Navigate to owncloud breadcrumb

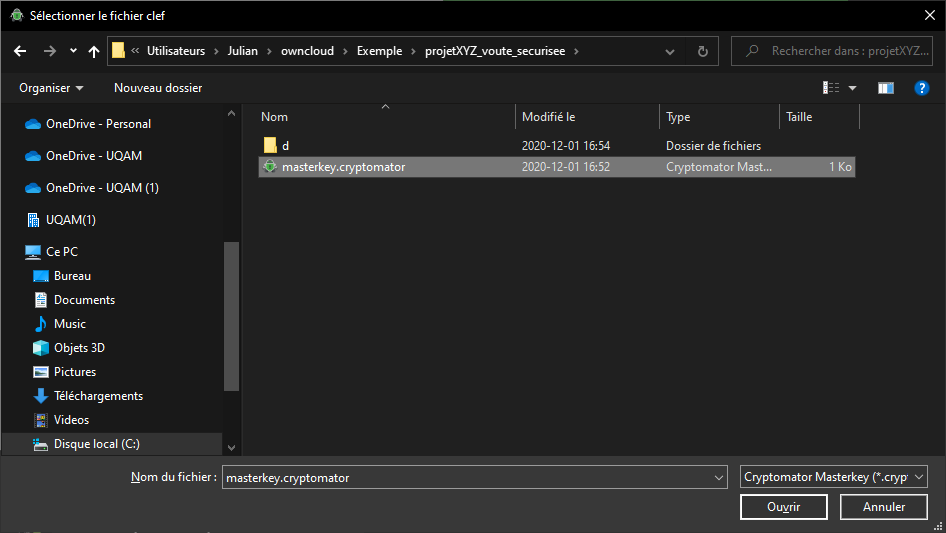(x=307, y=51)
